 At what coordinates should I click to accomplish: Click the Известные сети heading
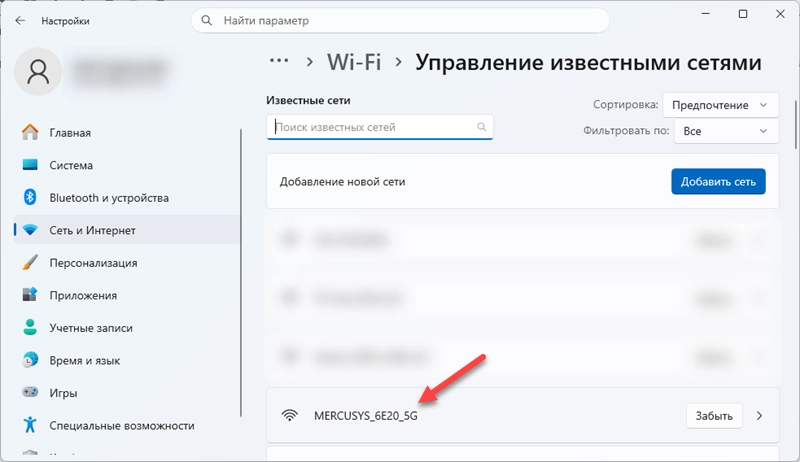pyautogui.click(x=308, y=100)
